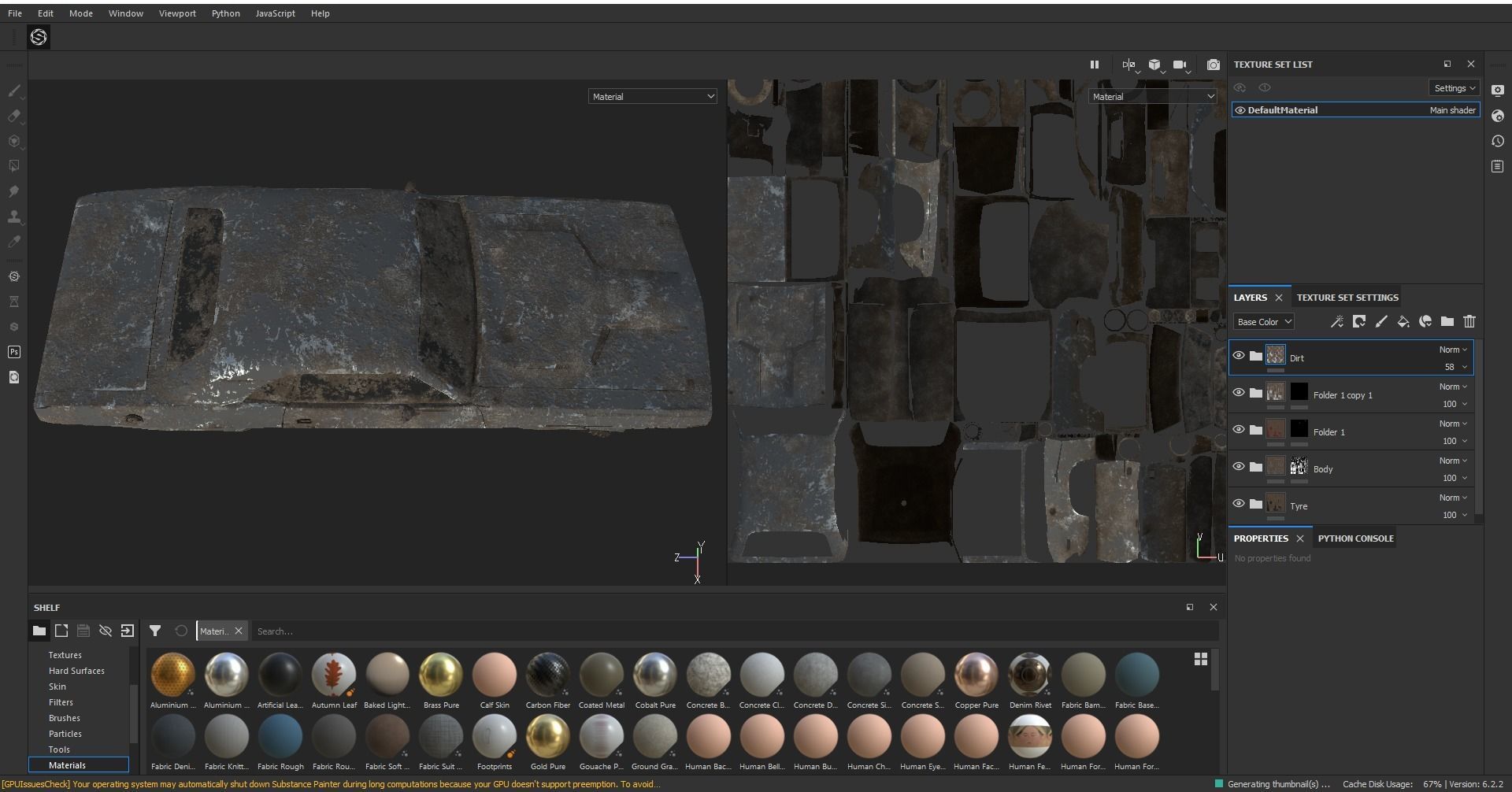The height and width of the screenshot is (792, 1512).
Task: Open the File menu
Action: [15, 13]
